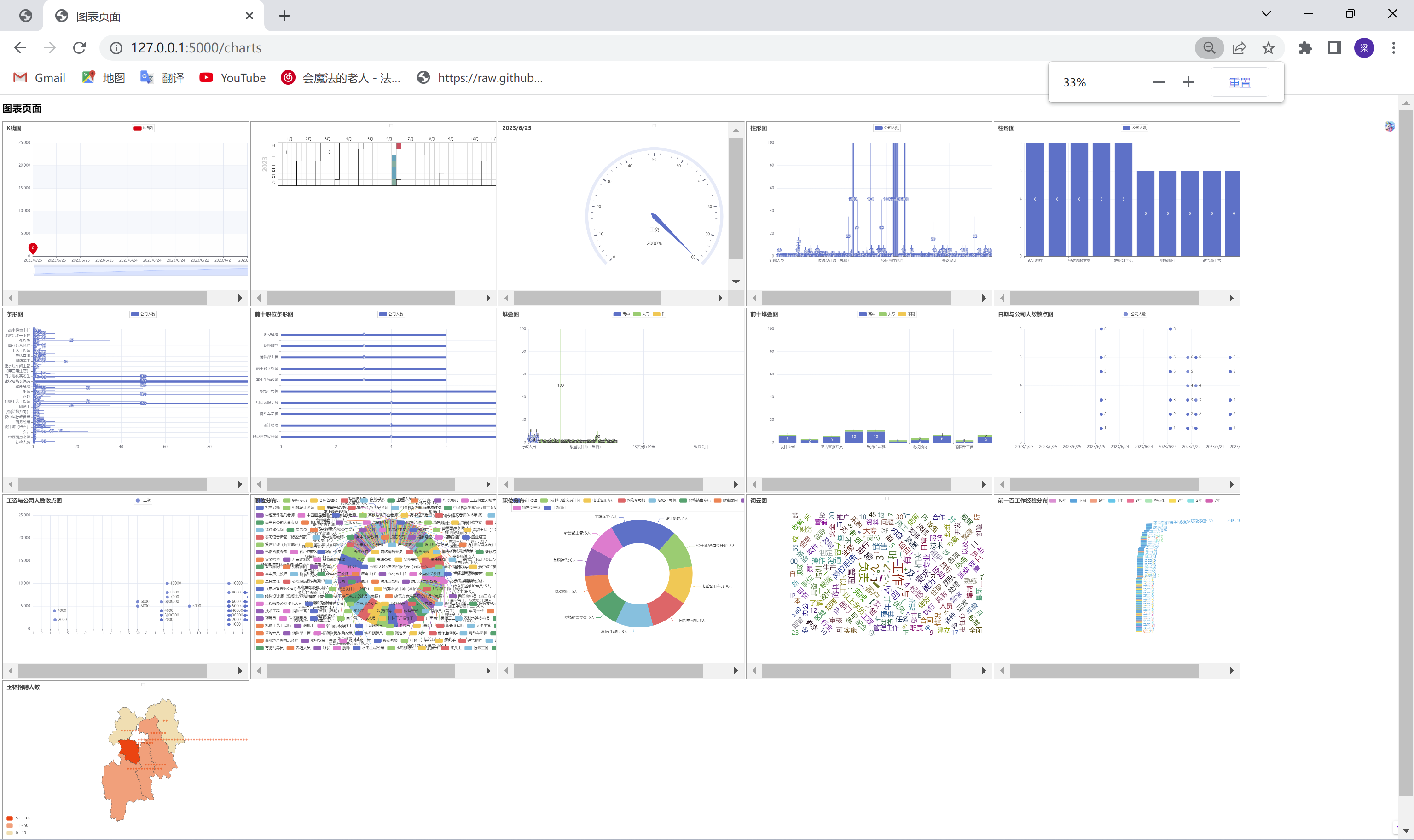Open the browser side panel icon
The image size is (1414, 840).
click(1334, 48)
